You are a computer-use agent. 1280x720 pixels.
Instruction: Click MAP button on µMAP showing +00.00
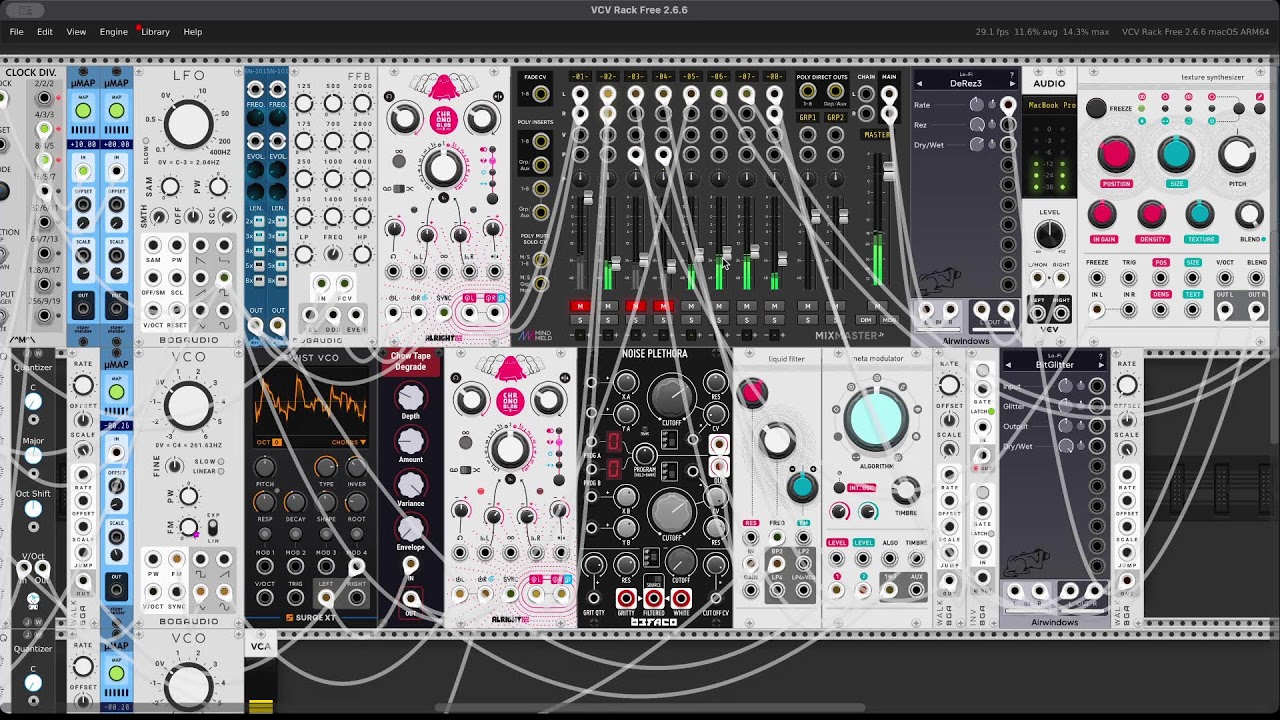point(116,110)
